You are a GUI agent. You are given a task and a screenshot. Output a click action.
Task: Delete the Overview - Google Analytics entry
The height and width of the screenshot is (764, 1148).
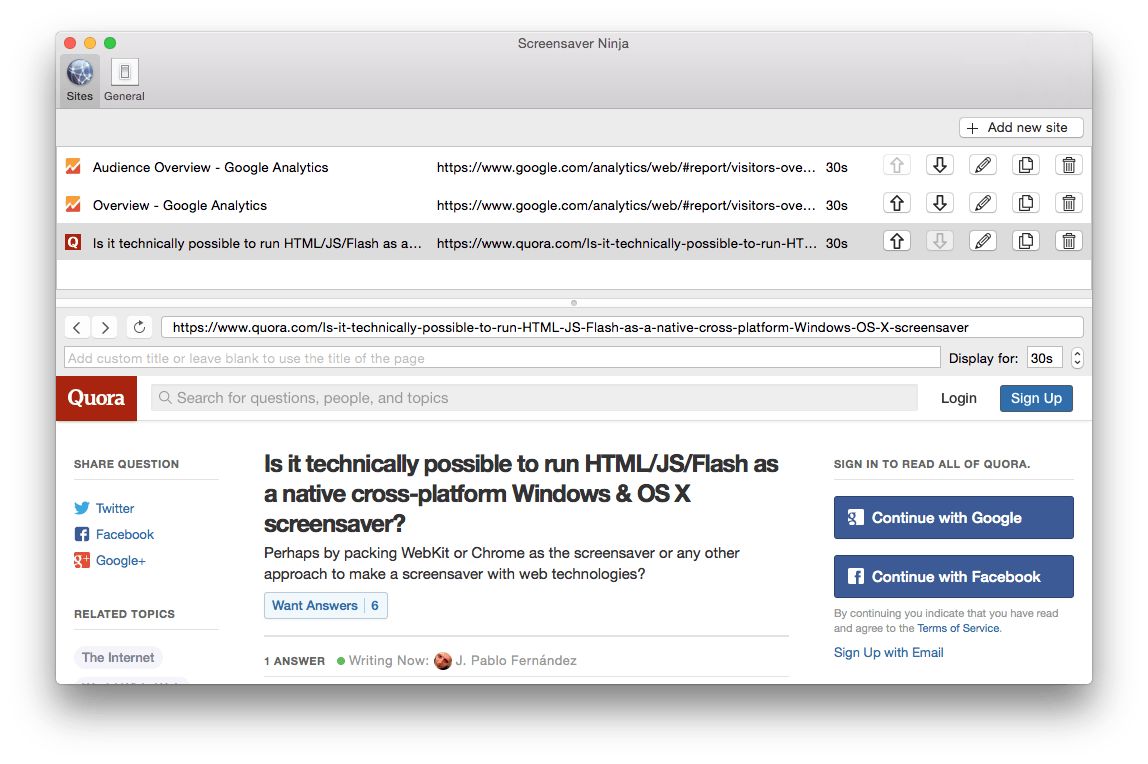pos(1068,204)
